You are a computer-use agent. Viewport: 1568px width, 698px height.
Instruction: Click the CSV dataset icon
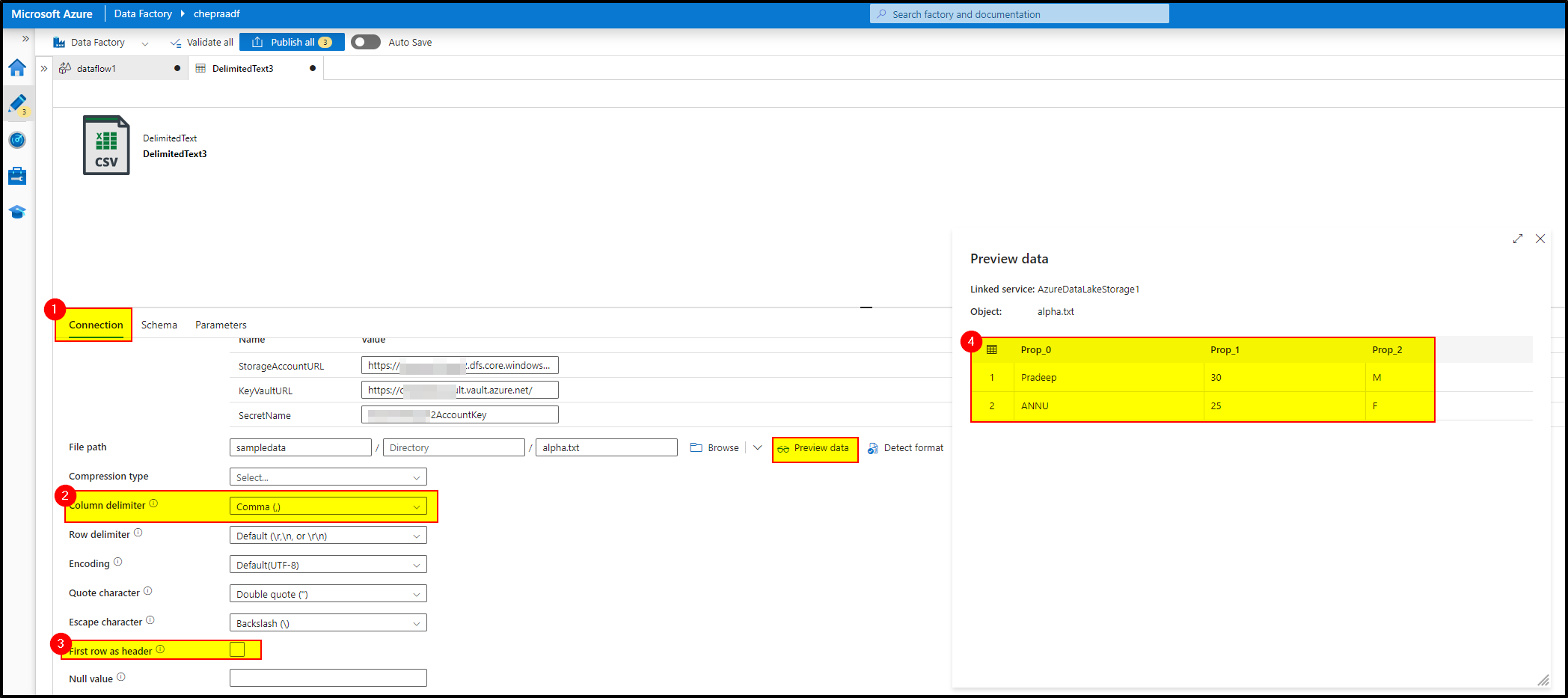pos(106,145)
